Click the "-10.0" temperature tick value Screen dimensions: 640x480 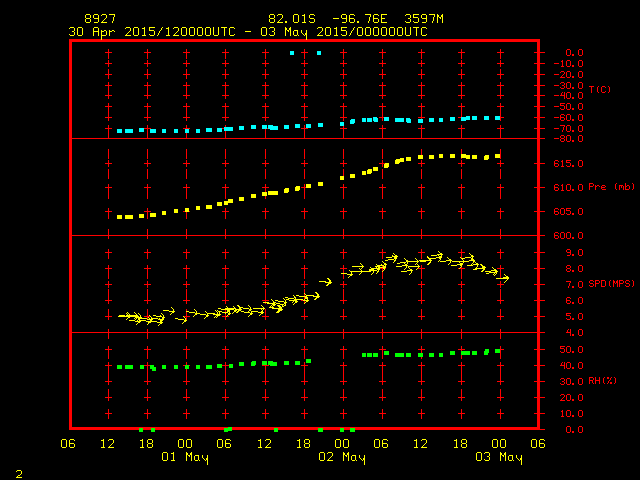click(569, 64)
